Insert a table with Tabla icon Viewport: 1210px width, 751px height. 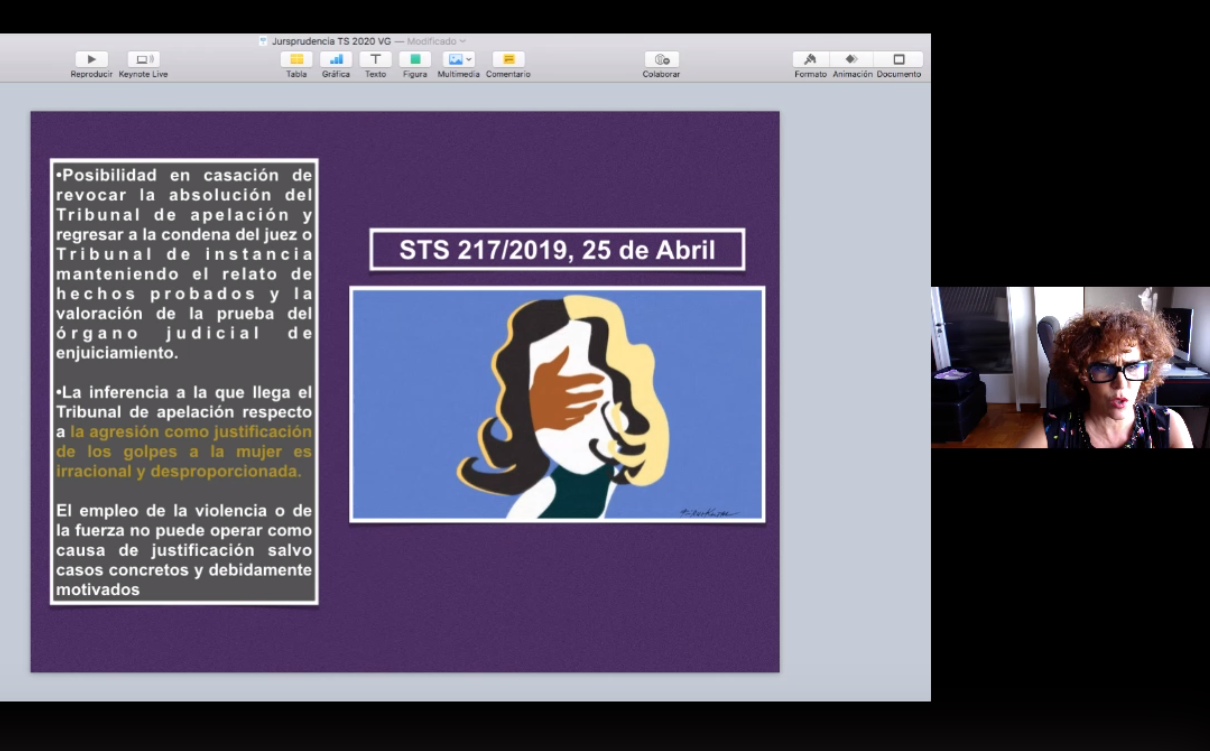[x=296, y=60]
